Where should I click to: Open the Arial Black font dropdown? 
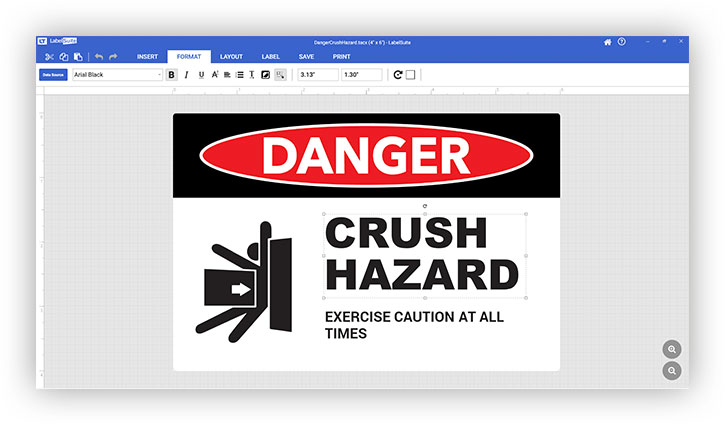pos(115,75)
